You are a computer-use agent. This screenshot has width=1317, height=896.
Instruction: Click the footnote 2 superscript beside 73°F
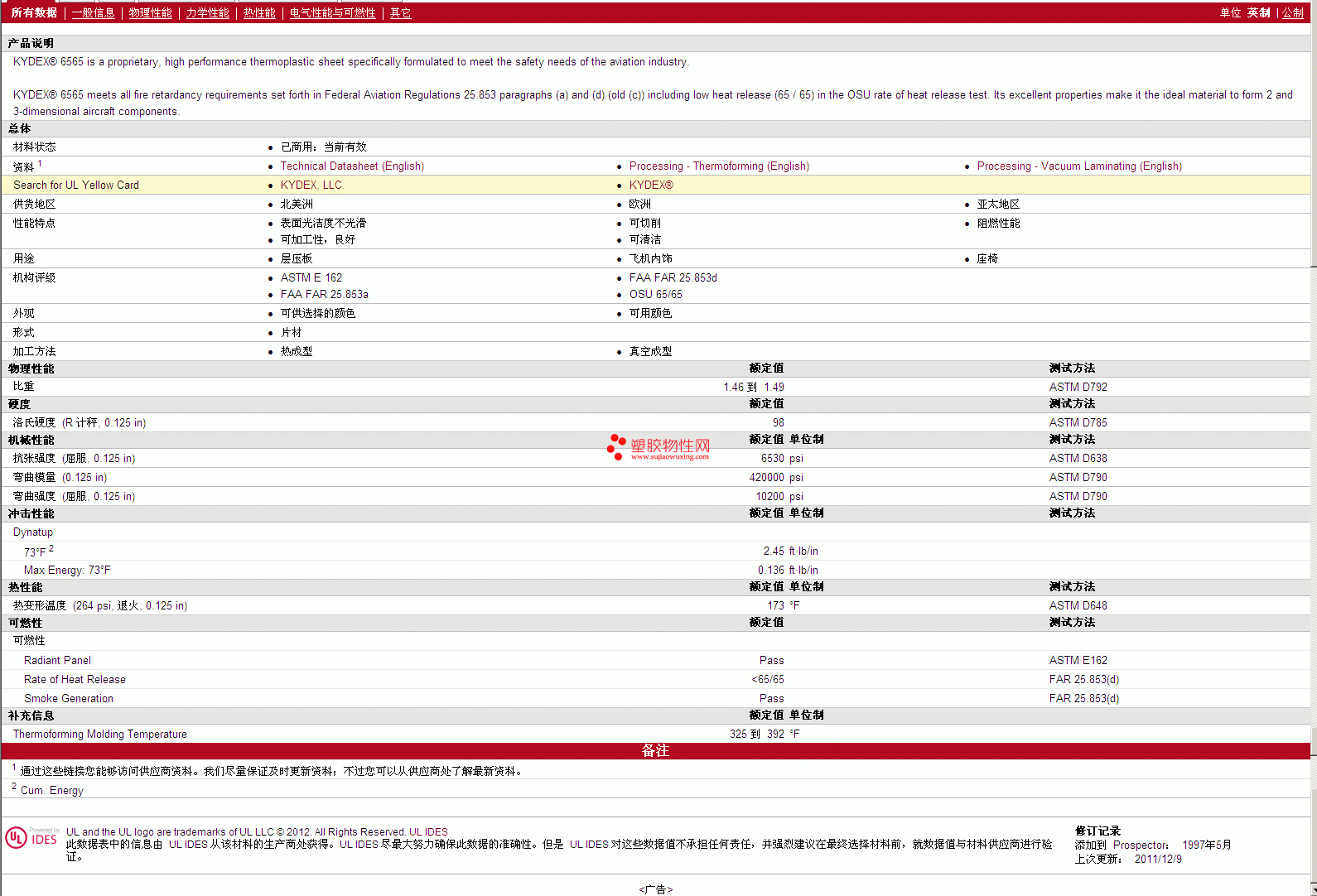tap(51, 548)
